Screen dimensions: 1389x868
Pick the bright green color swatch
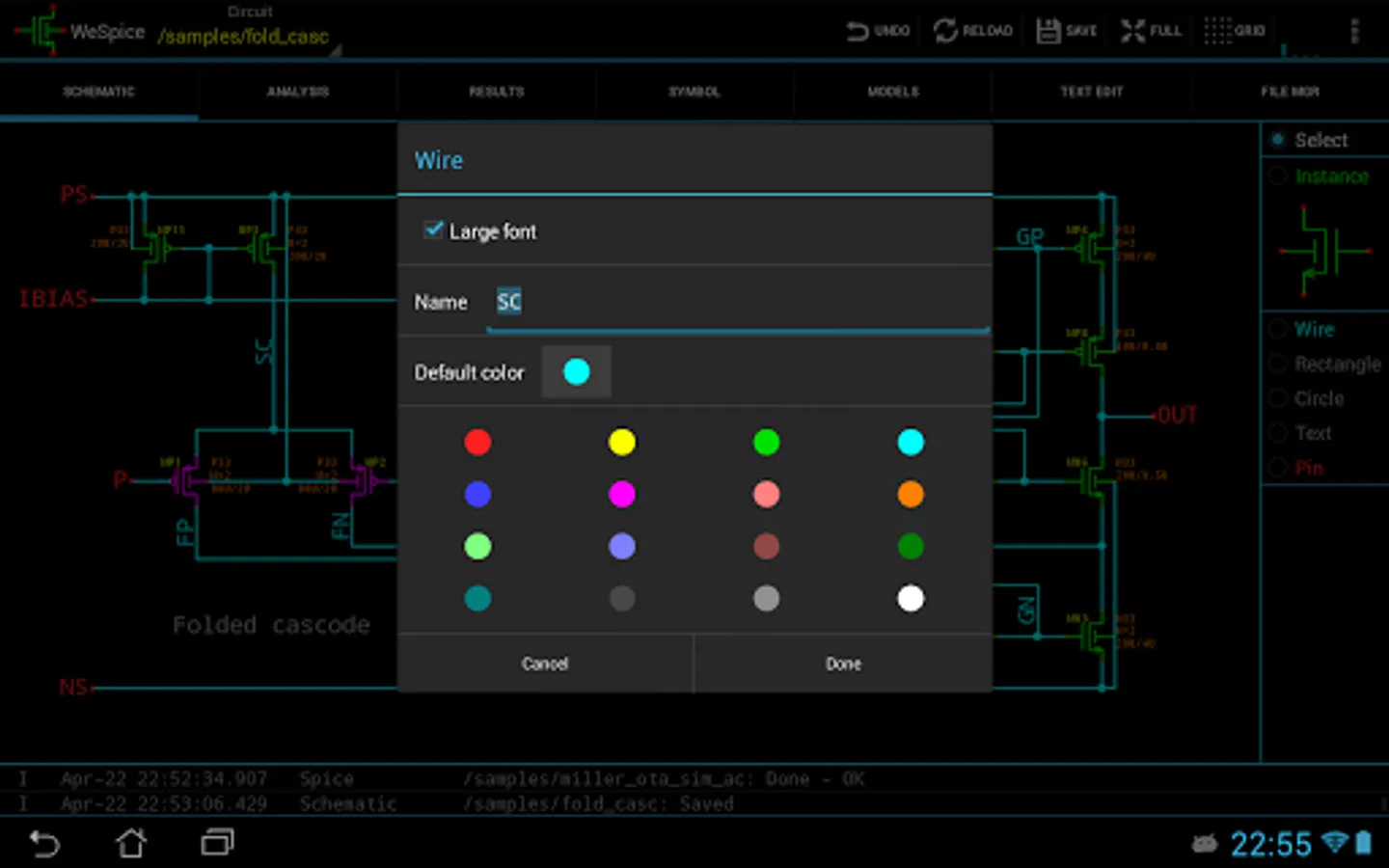766,442
